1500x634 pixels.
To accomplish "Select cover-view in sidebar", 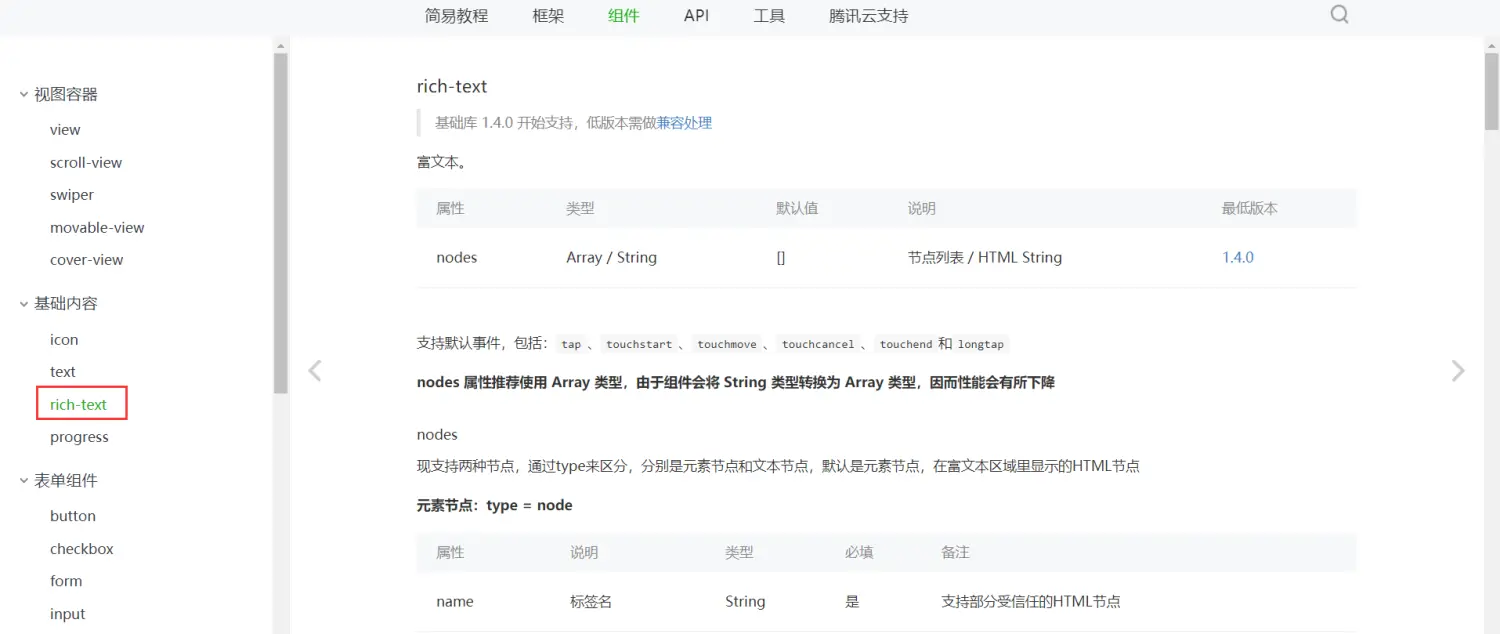I will (x=87, y=260).
